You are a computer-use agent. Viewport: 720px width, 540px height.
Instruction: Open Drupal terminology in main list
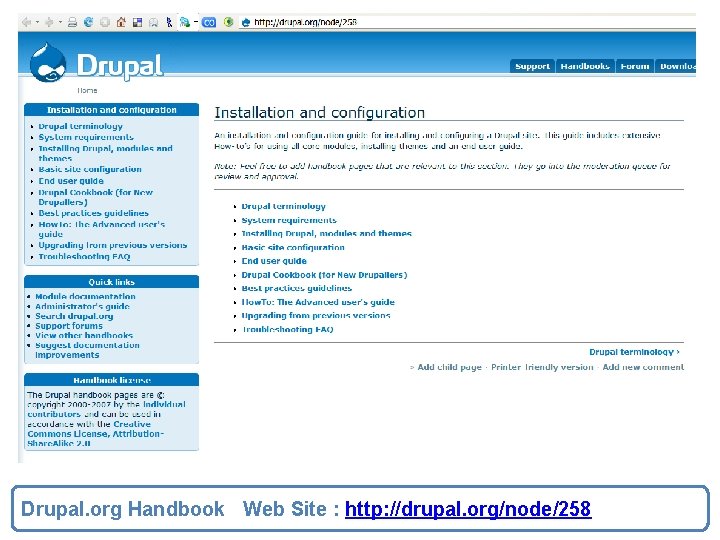[x=284, y=207]
